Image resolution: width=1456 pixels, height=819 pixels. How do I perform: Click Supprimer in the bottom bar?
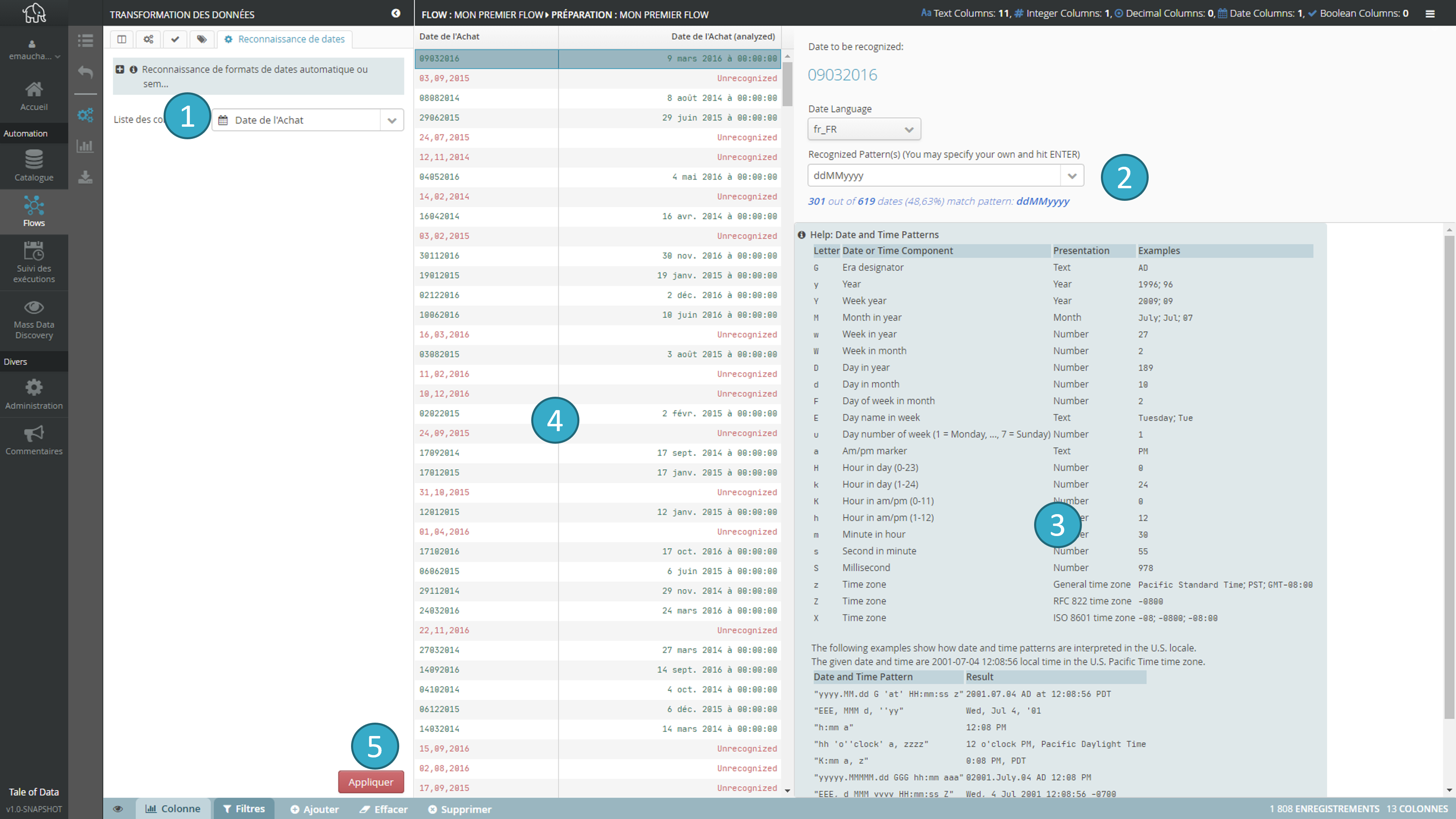pos(460,809)
